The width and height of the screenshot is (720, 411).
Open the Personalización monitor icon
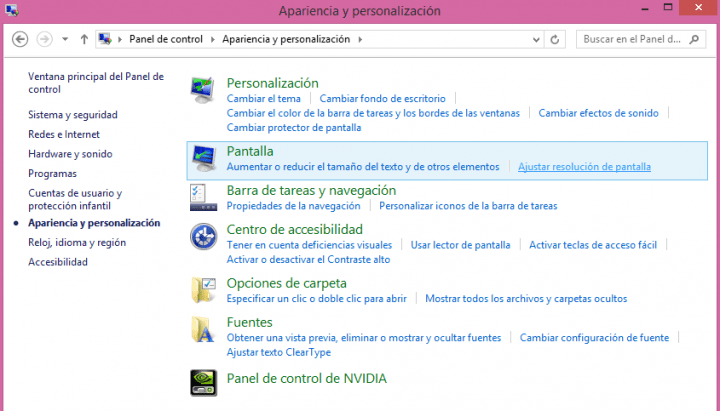click(203, 90)
